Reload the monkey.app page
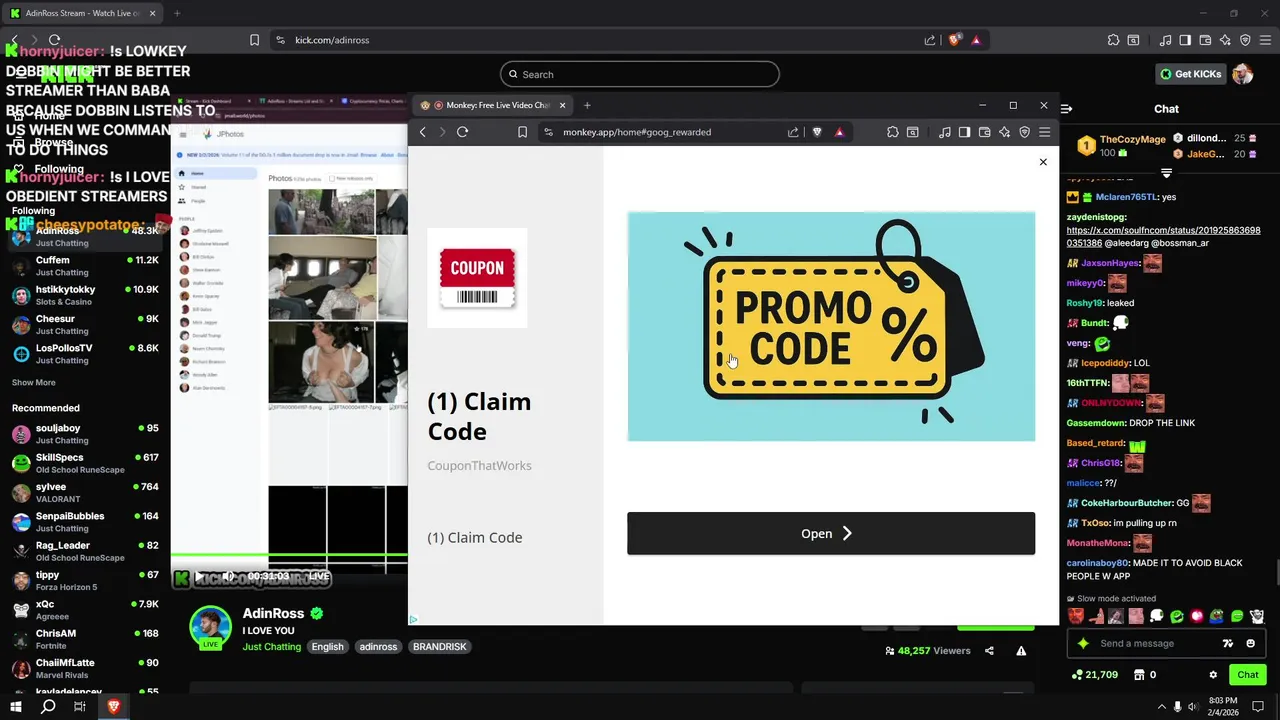The image size is (1280, 720). [x=462, y=132]
